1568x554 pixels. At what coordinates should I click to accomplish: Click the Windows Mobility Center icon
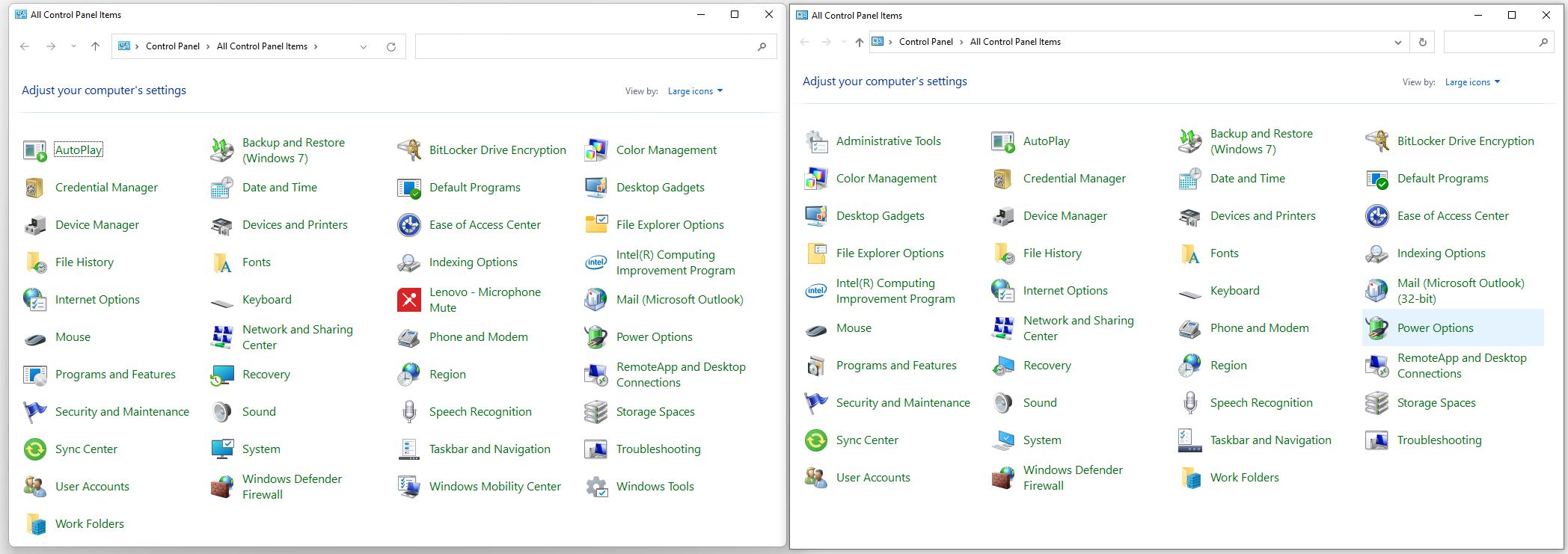pos(409,487)
